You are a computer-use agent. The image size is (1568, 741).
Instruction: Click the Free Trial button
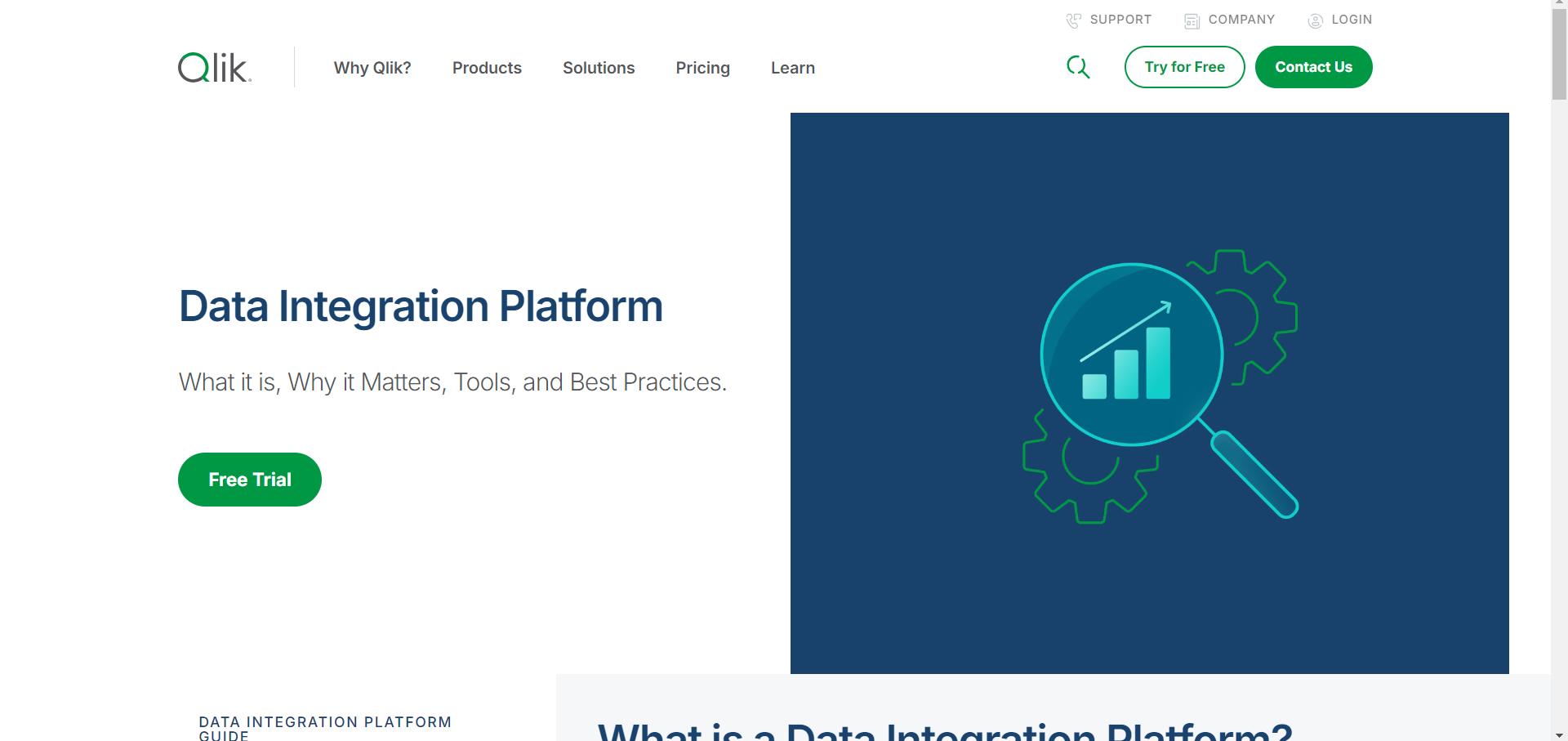tap(249, 480)
